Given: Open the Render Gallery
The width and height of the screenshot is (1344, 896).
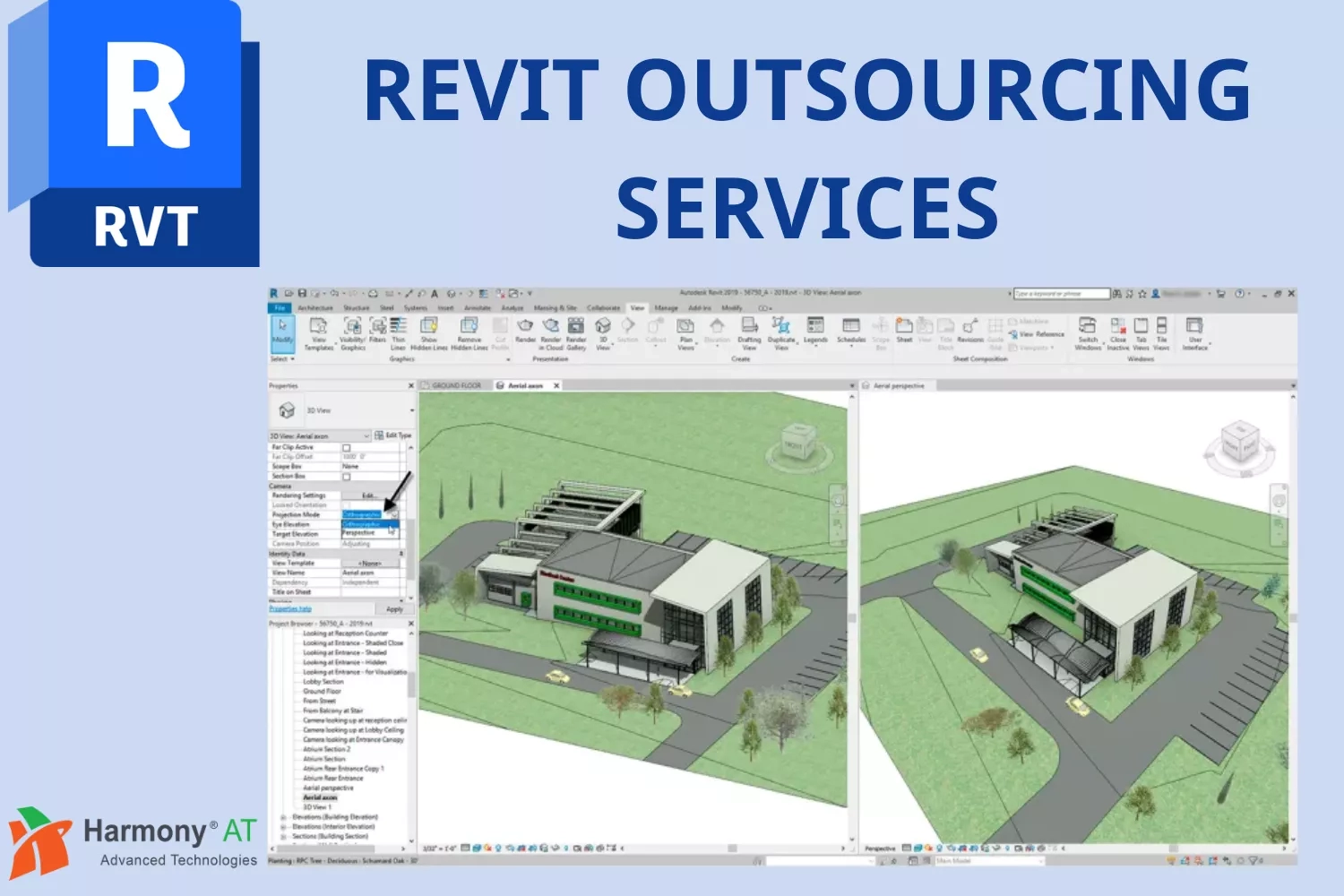Looking at the screenshot, I should tap(576, 333).
